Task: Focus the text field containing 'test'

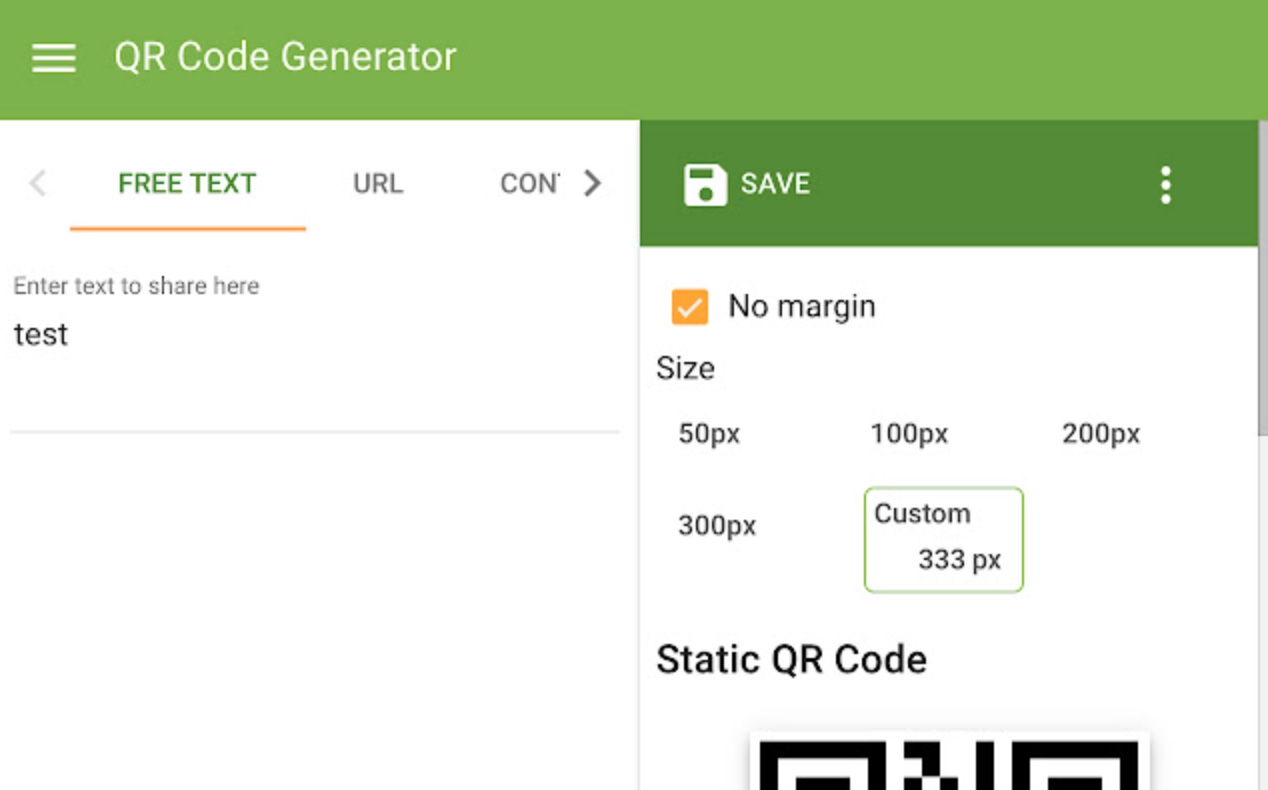Action: (300, 335)
